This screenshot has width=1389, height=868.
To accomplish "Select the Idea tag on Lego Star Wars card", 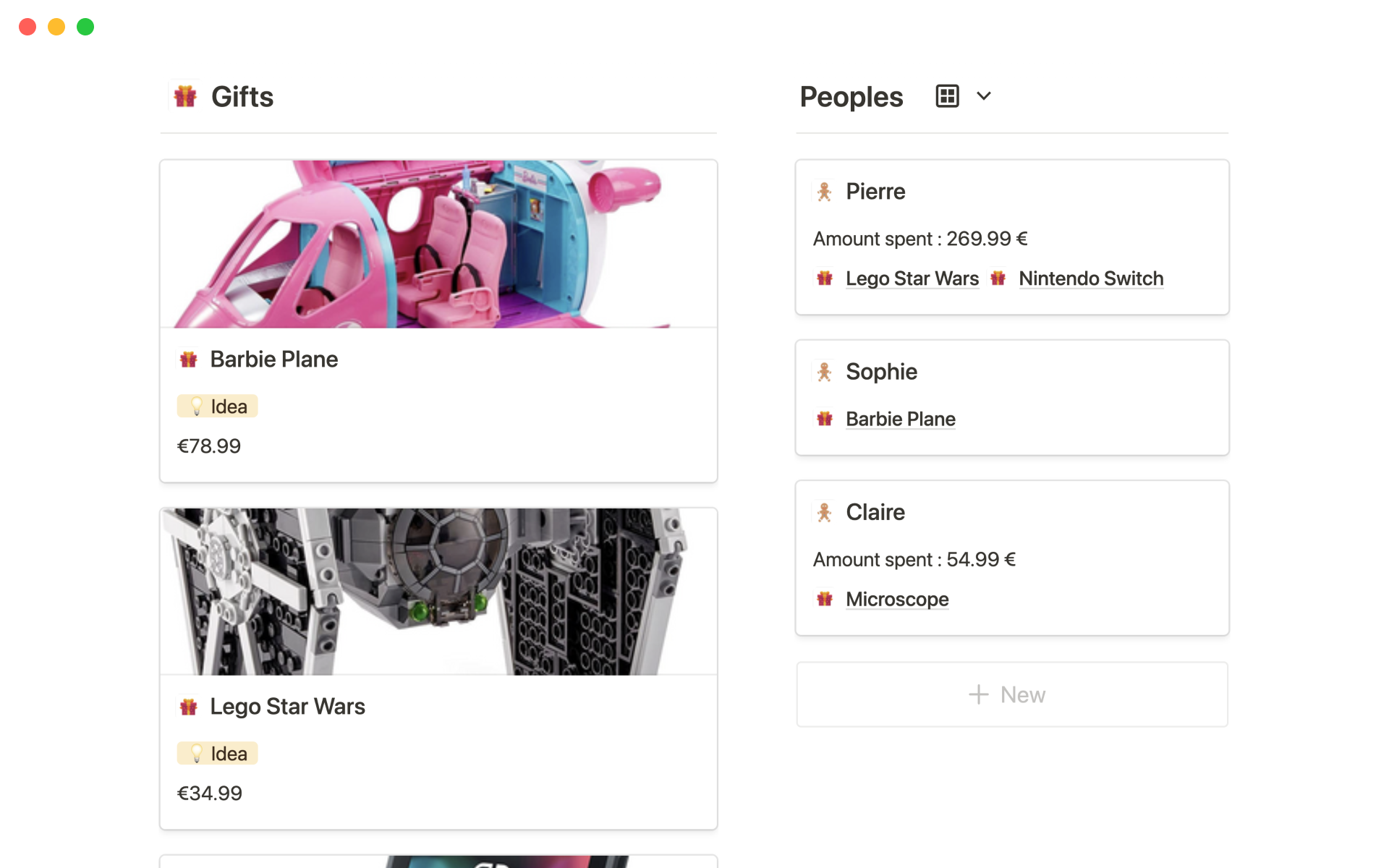I will [x=218, y=754].
